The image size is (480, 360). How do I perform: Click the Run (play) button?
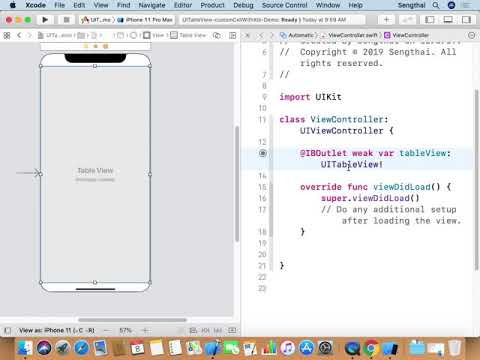click(x=45, y=20)
